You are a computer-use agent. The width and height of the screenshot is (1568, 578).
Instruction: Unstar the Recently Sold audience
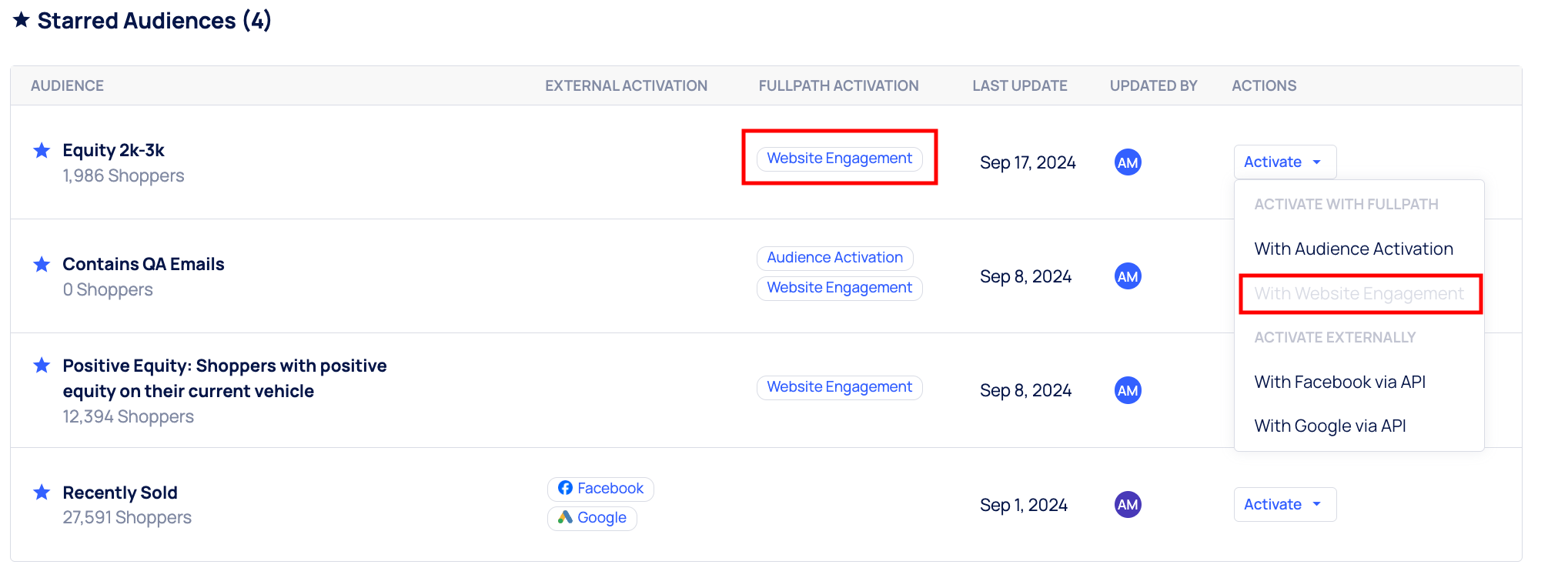coord(42,493)
